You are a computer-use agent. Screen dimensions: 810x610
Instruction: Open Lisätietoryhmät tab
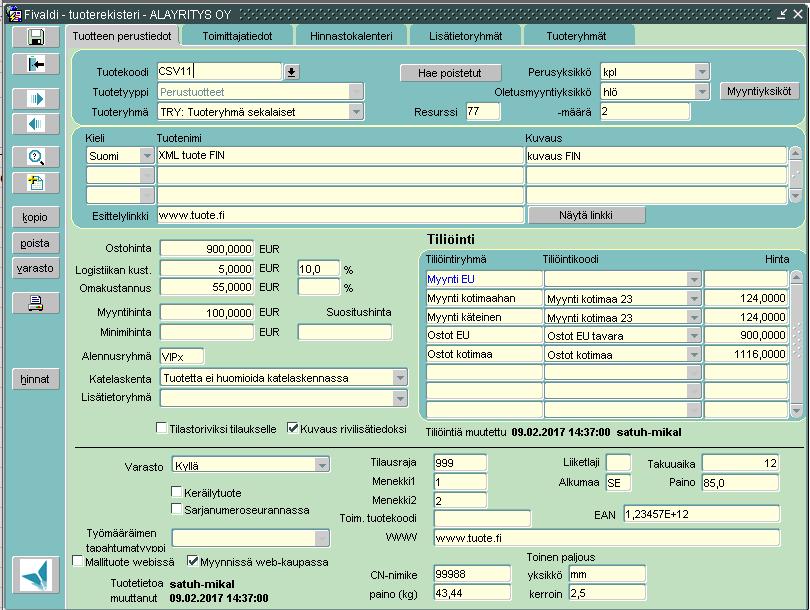(x=465, y=36)
